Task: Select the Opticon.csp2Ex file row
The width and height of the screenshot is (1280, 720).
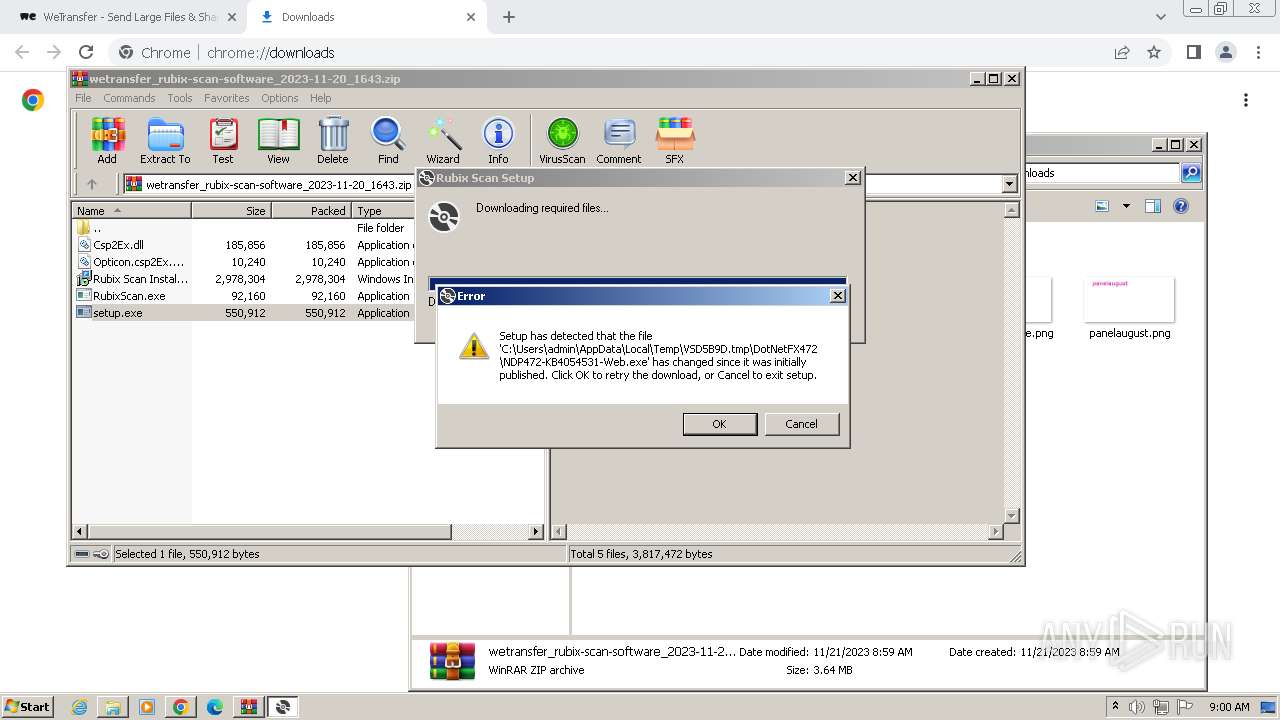Action: click(244, 262)
